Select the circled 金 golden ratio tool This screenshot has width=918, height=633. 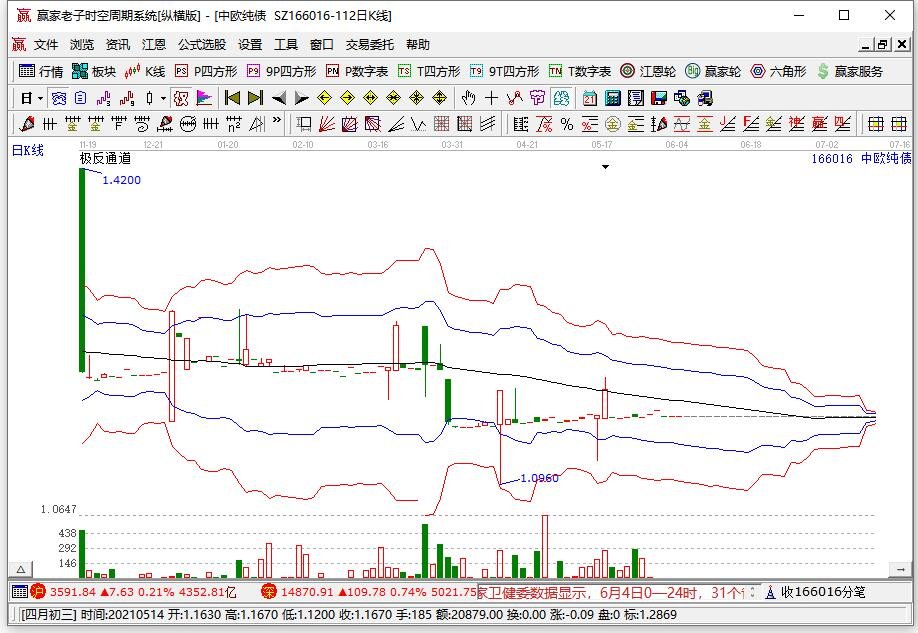click(612, 124)
